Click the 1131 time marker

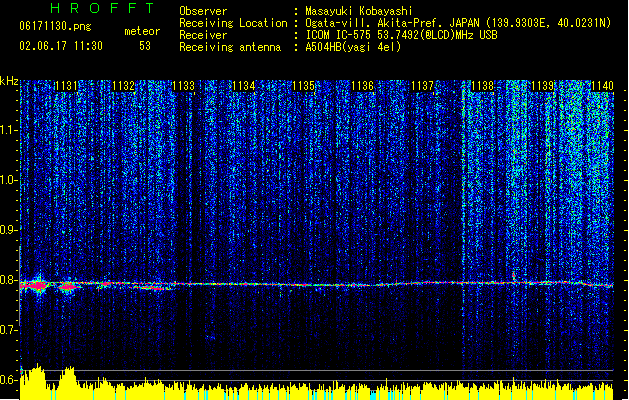pyautogui.click(x=66, y=86)
